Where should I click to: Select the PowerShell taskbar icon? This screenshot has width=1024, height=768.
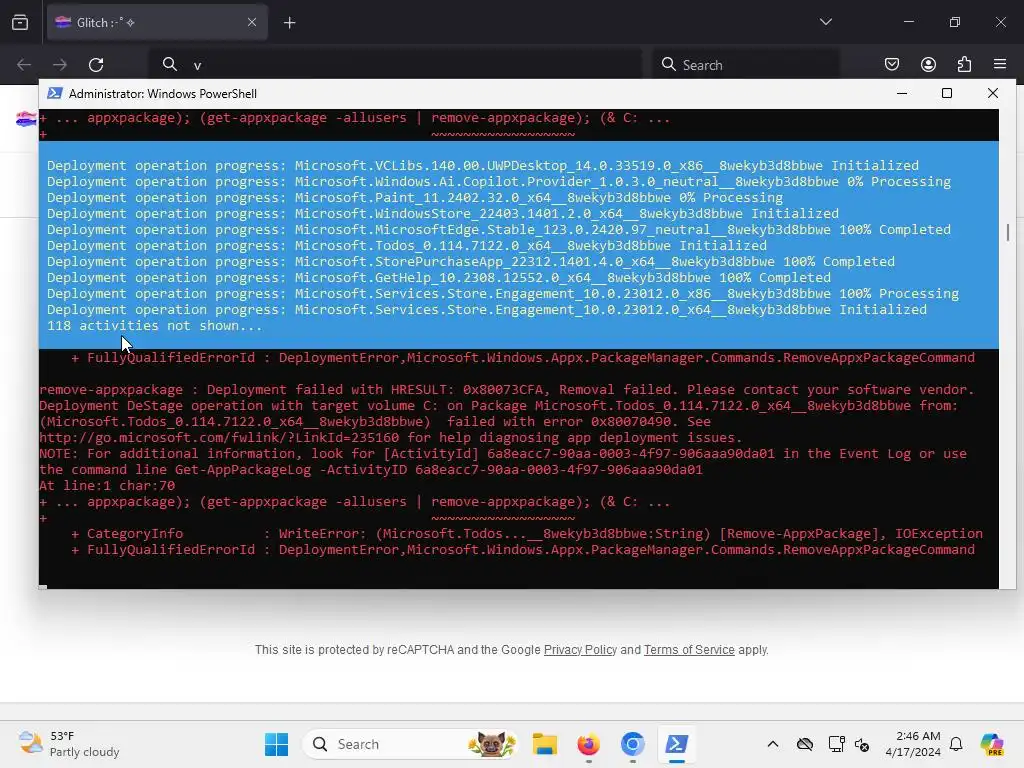[x=677, y=744]
